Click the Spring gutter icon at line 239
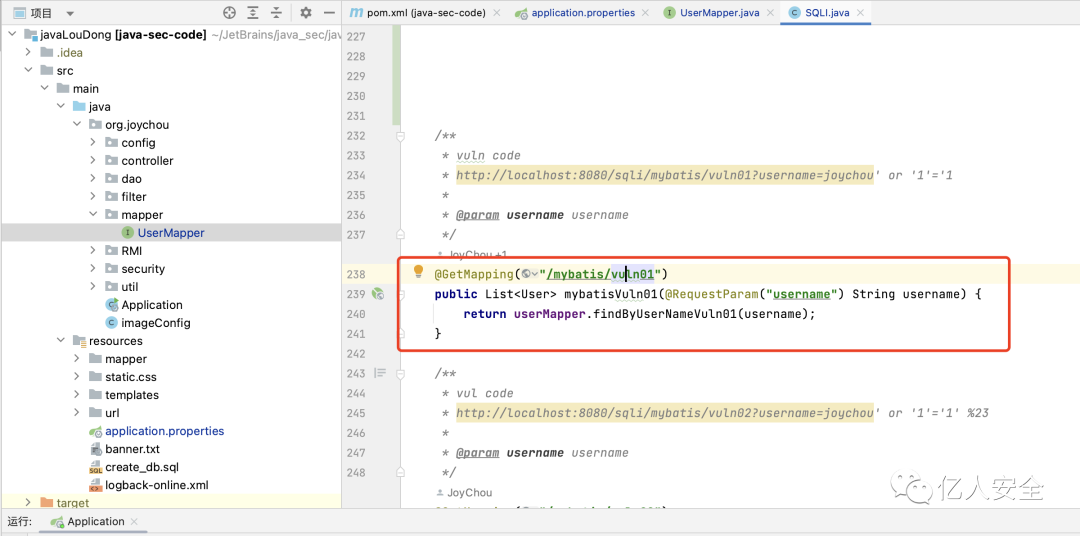Image resolution: width=1080 pixels, height=536 pixels. tap(377, 294)
